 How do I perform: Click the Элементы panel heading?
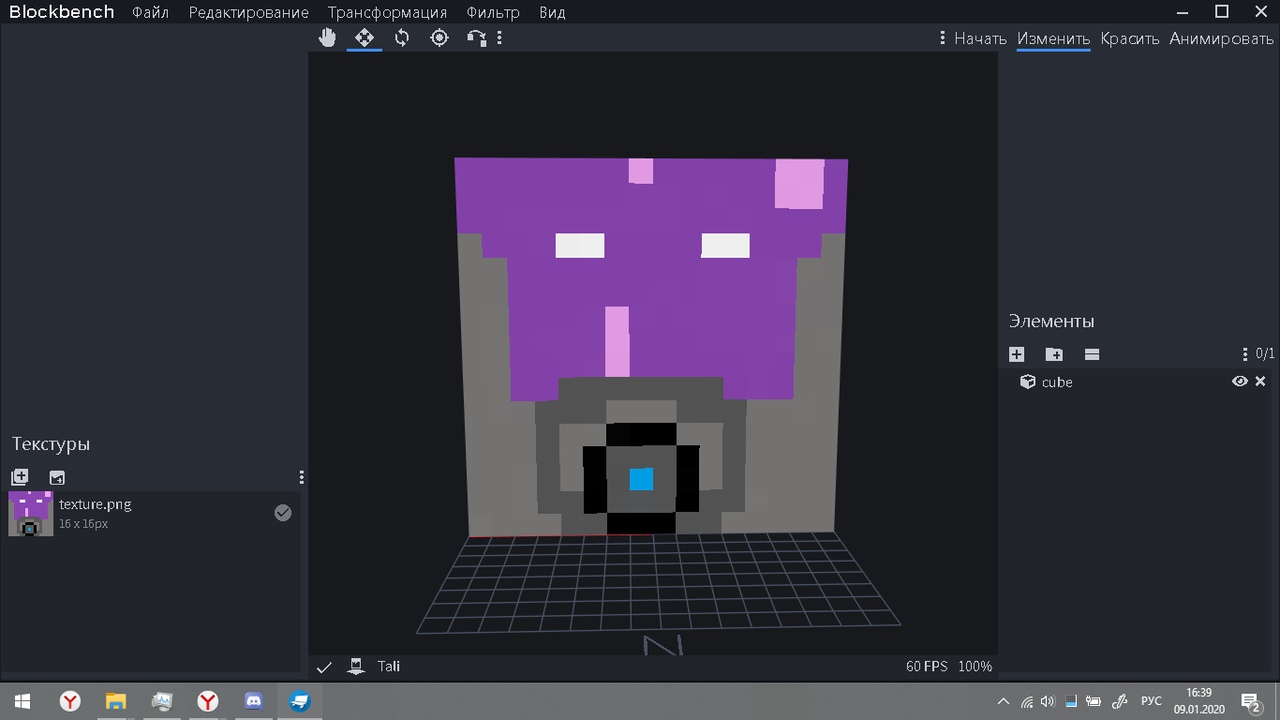pyautogui.click(x=1051, y=321)
